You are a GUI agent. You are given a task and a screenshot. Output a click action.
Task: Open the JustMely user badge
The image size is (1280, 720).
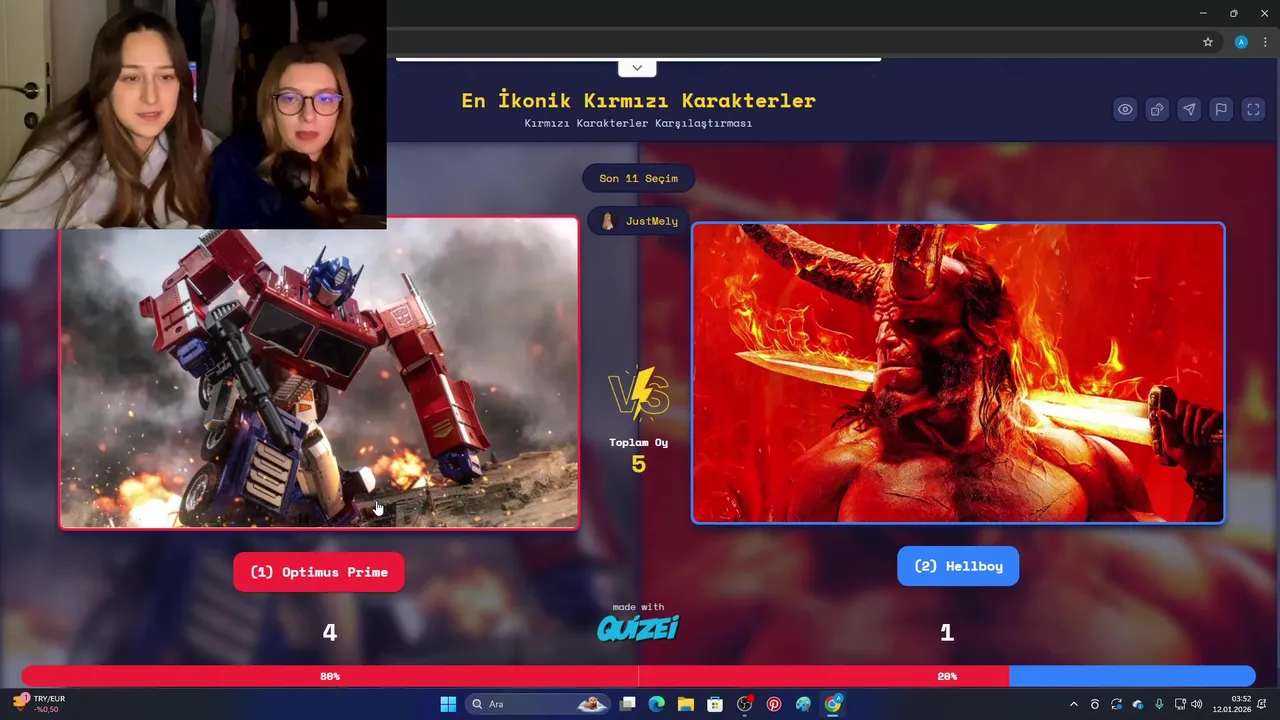638,221
